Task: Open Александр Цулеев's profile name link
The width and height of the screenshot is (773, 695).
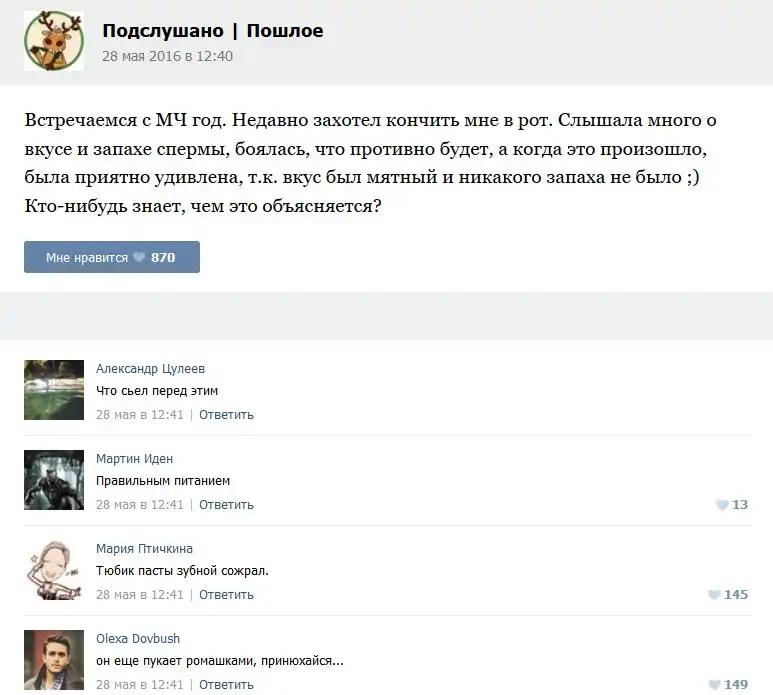Action: coord(150,369)
